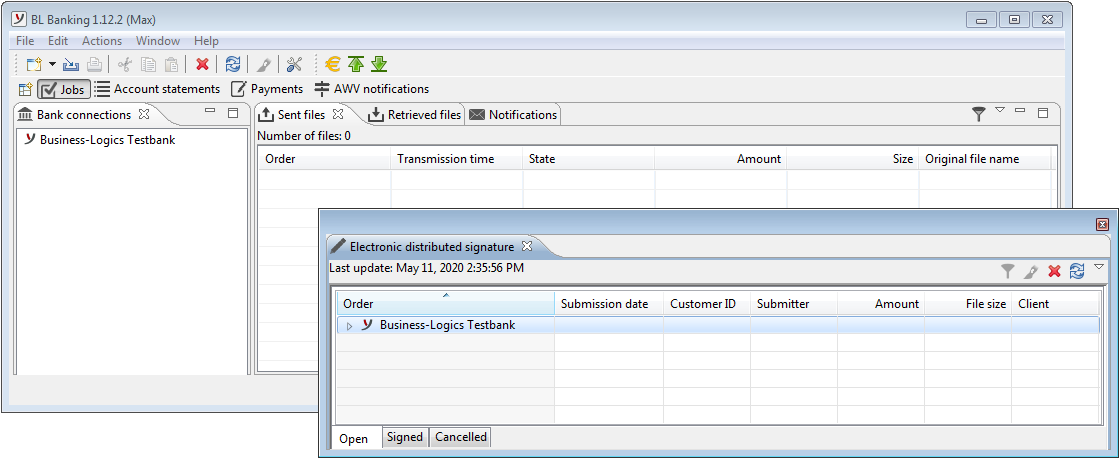Image resolution: width=1120 pixels, height=459 pixels.
Task: Click the red X cancel icon in signature window
Action: (1054, 271)
